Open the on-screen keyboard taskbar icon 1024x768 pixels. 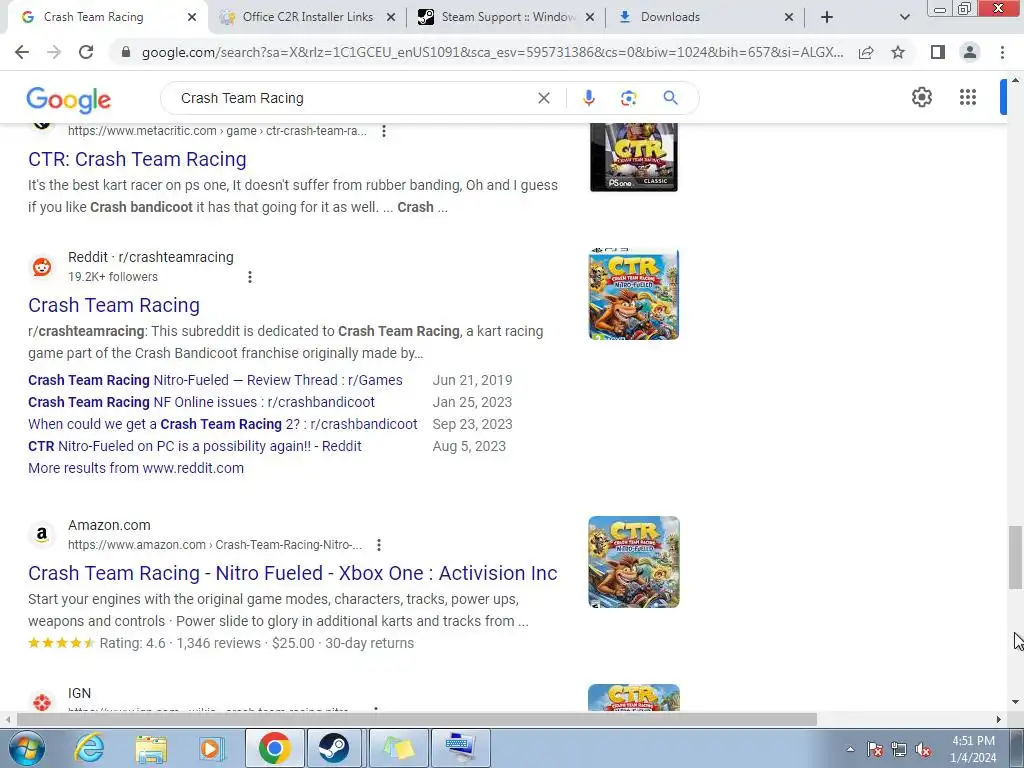460,748
